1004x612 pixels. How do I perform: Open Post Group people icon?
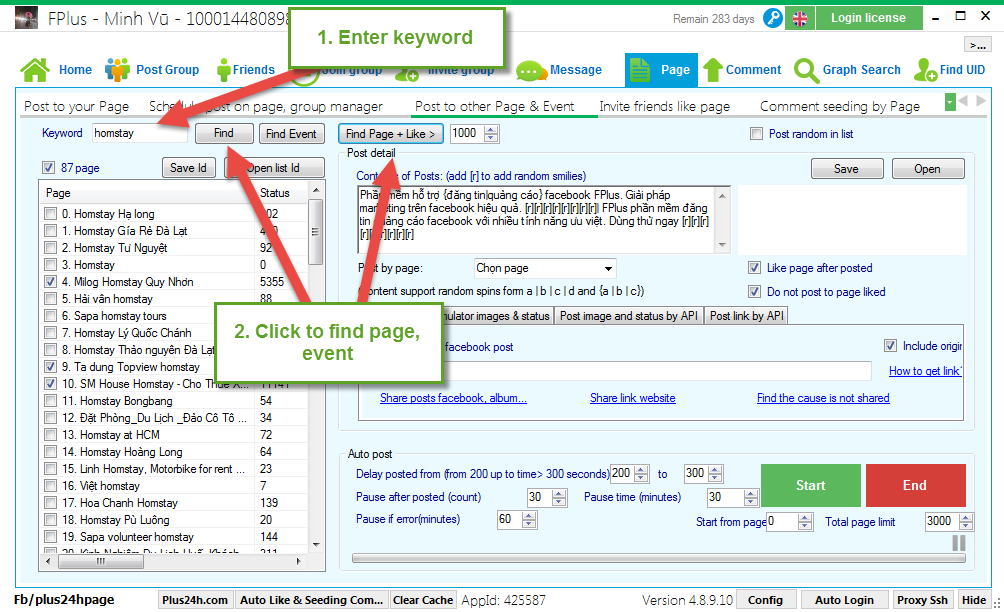(x=117, y=70)
